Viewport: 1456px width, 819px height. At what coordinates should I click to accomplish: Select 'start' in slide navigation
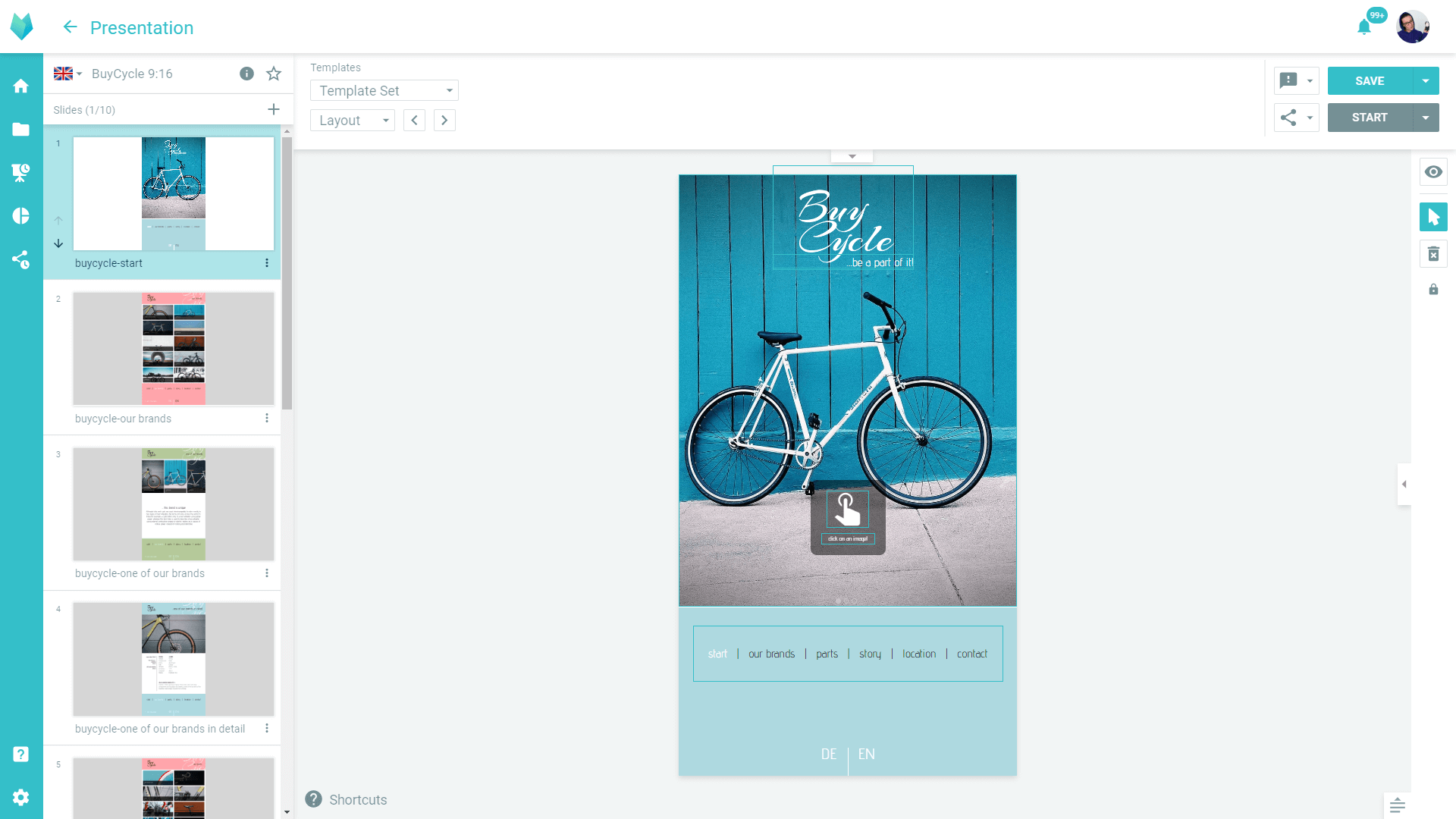(x=717, y=654)
